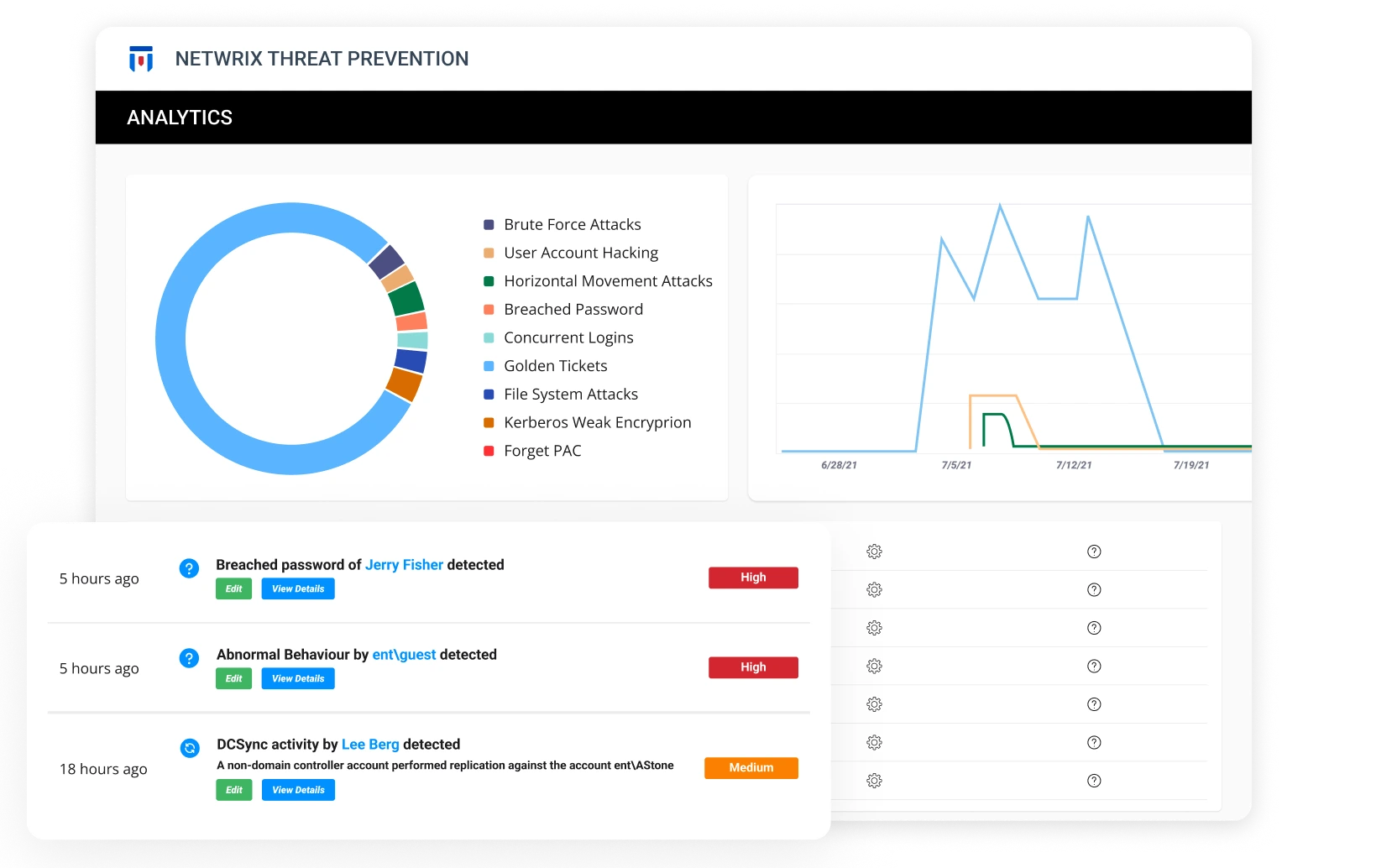Click info icon beside Breached password alert

(190, 568)
